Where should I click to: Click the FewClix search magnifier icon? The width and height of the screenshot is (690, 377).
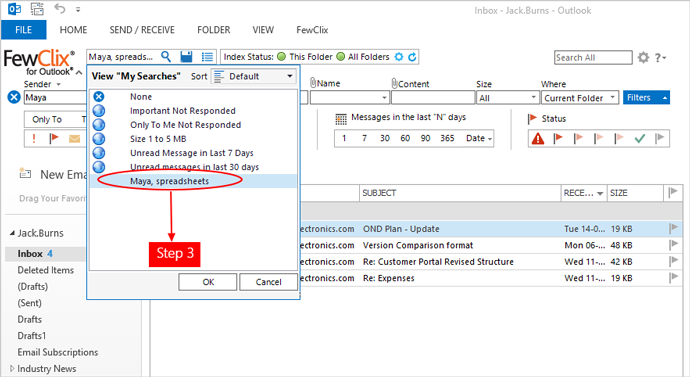(166, 56)
